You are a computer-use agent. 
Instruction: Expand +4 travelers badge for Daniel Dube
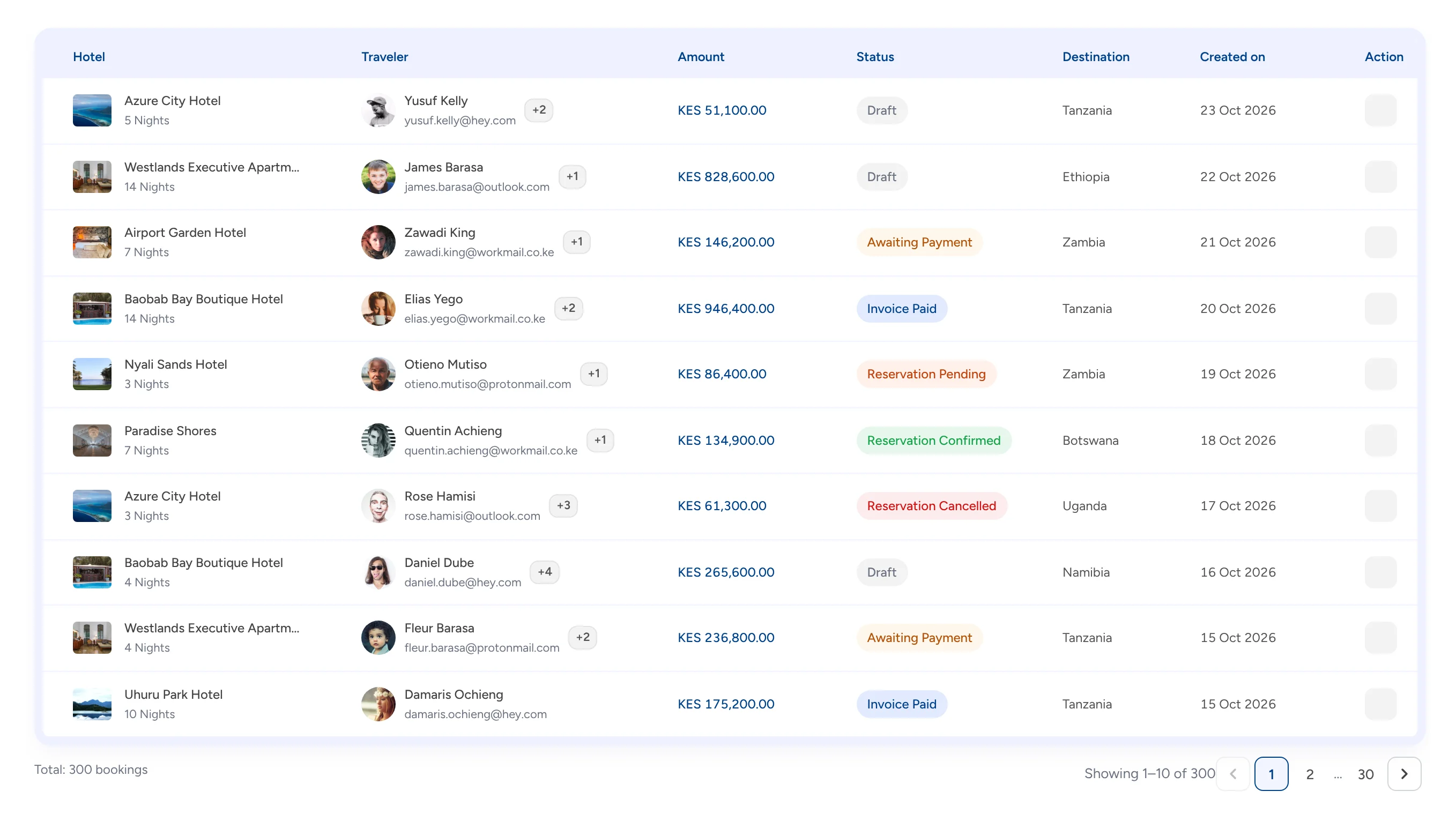point(544,572)
